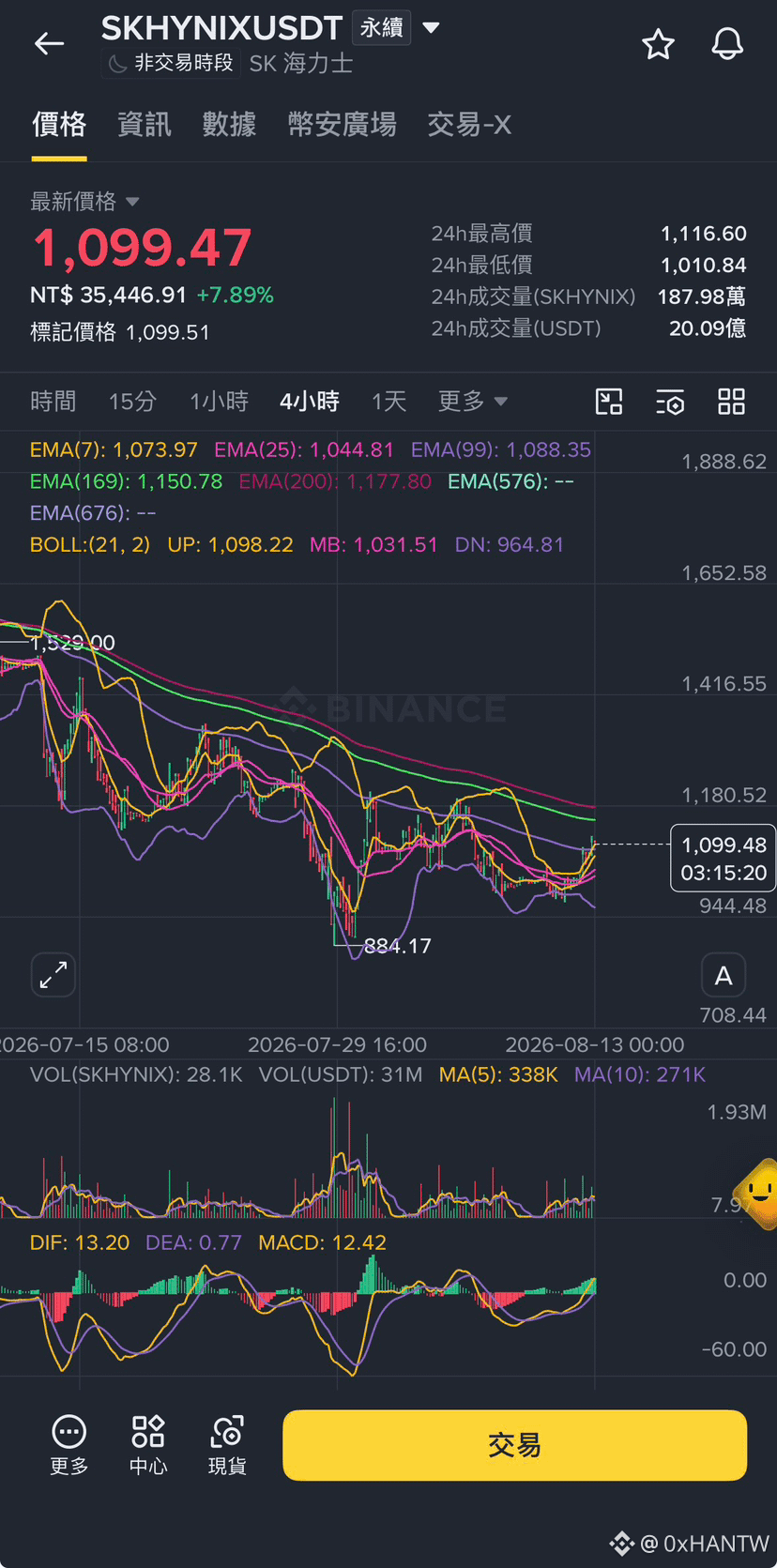
Task: Select the 1天 timeframe
Action: point(388,402)
